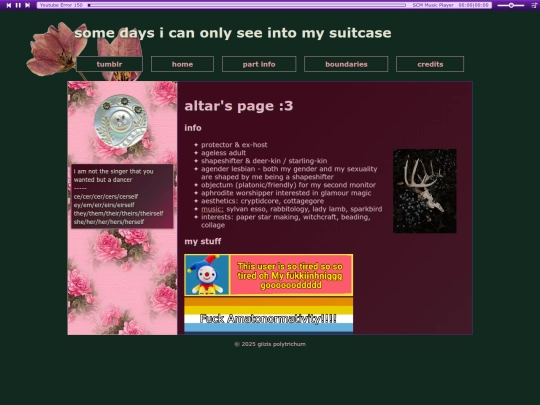Skip to next track in music player
Screen dimensions: 540x405
pyautogui.click(x=28, y=5)
